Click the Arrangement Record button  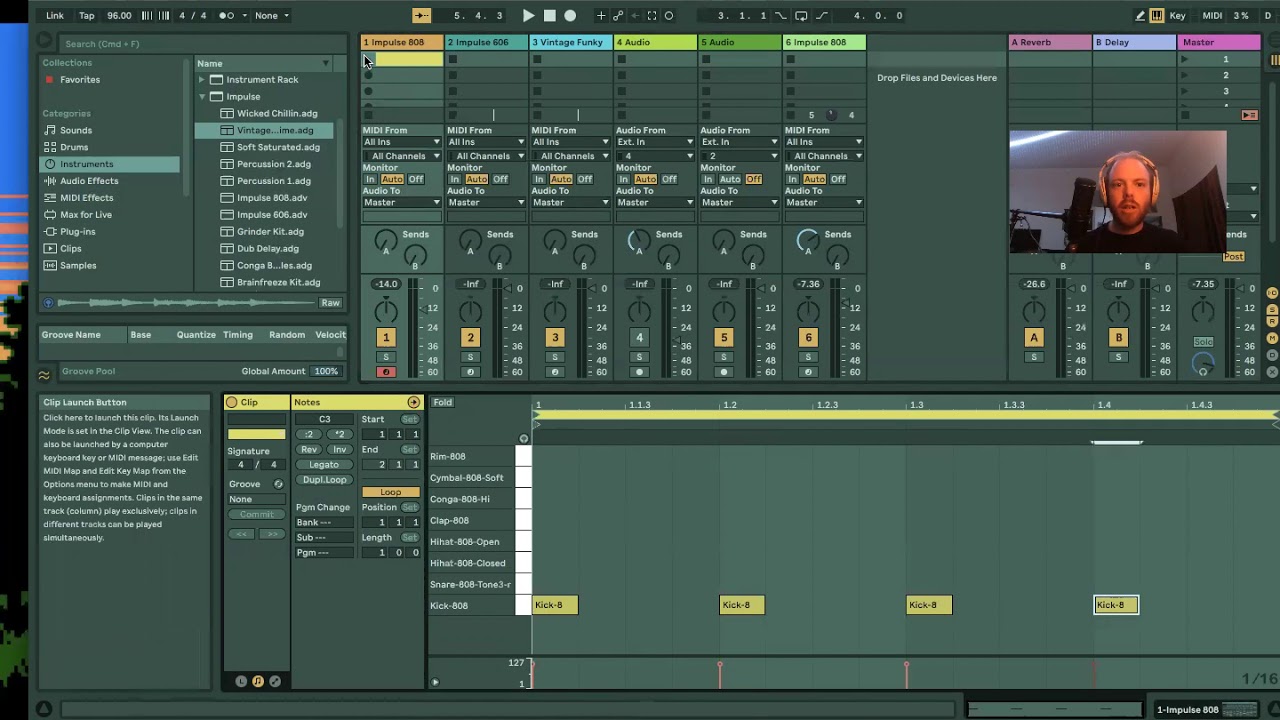[x=570, y=15]
